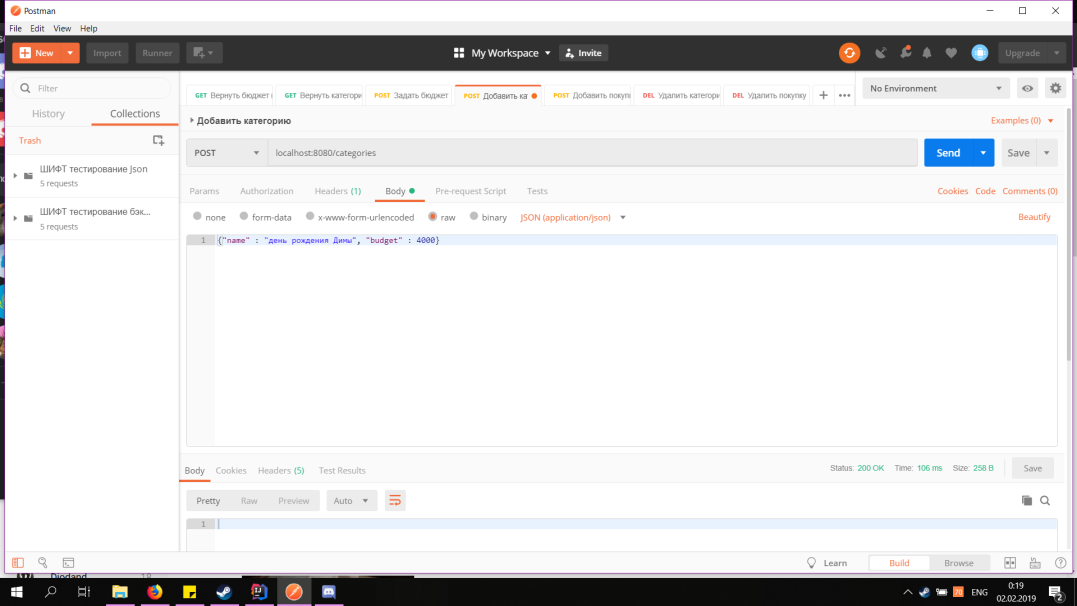Screen dimensions: 1077x606
Task: Create a new collection icon
Action: tap(158, 140)
